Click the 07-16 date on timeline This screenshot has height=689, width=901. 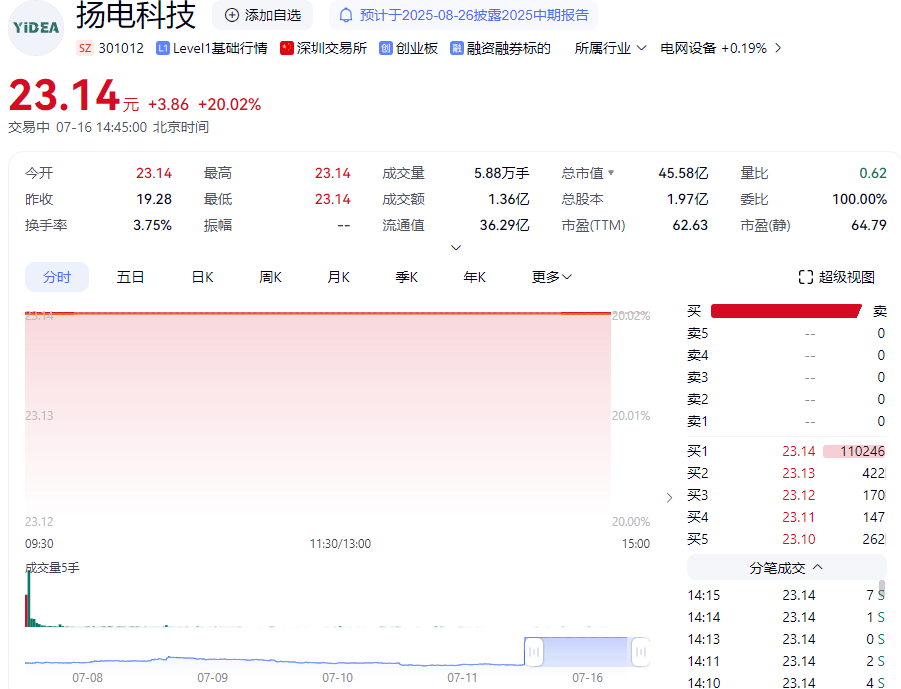point(587,678)
